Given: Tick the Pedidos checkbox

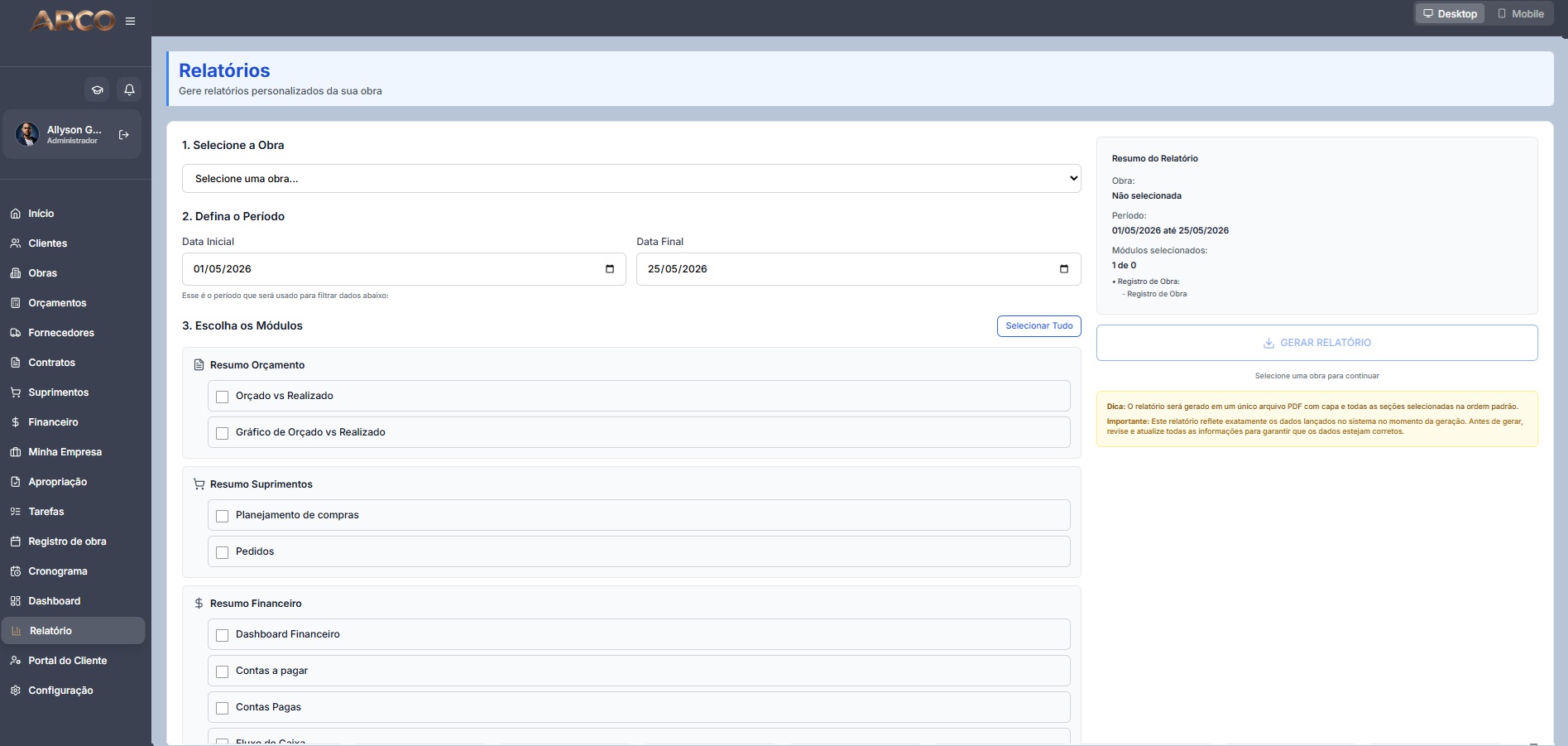Looking at the screenshot, I should click(222, 552).
